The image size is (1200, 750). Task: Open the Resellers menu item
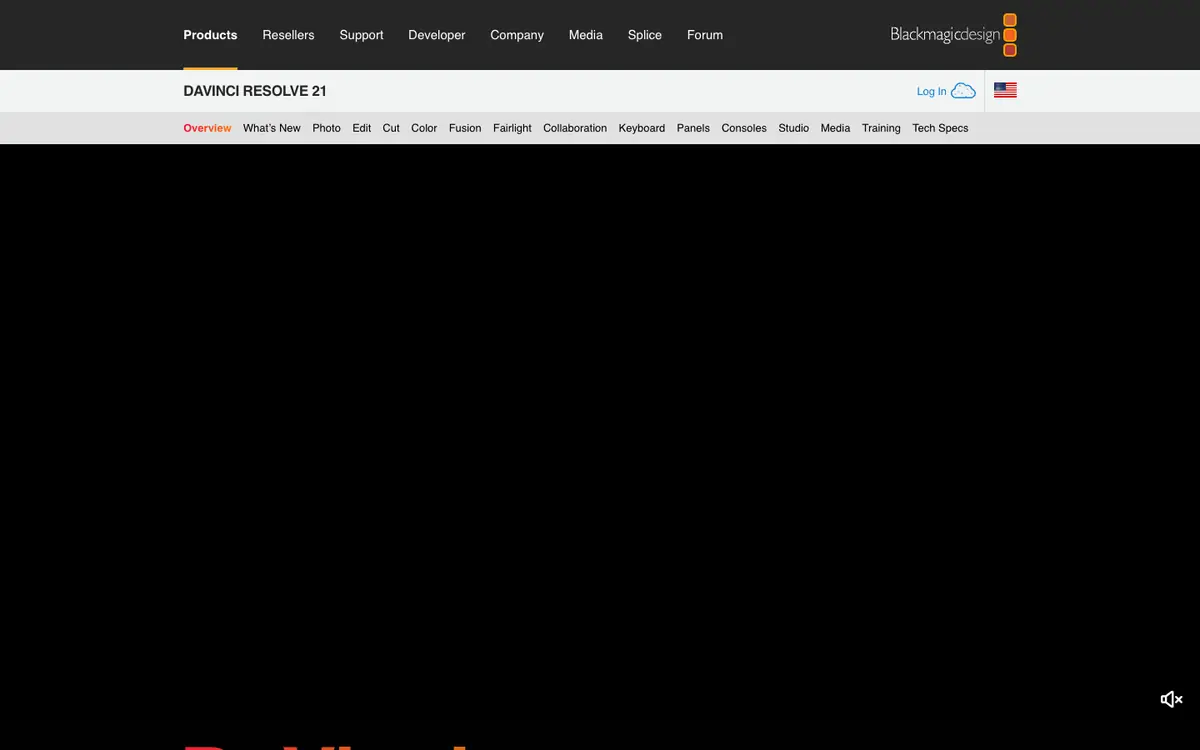tap(288, 35)
